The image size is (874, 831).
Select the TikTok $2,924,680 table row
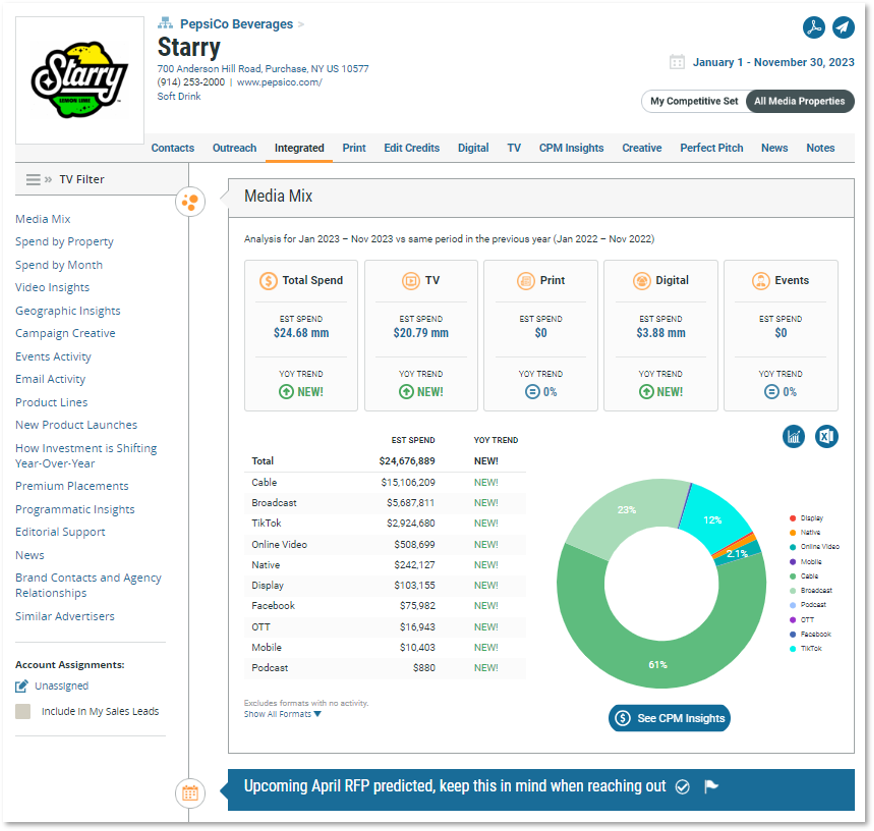[385, 523]
